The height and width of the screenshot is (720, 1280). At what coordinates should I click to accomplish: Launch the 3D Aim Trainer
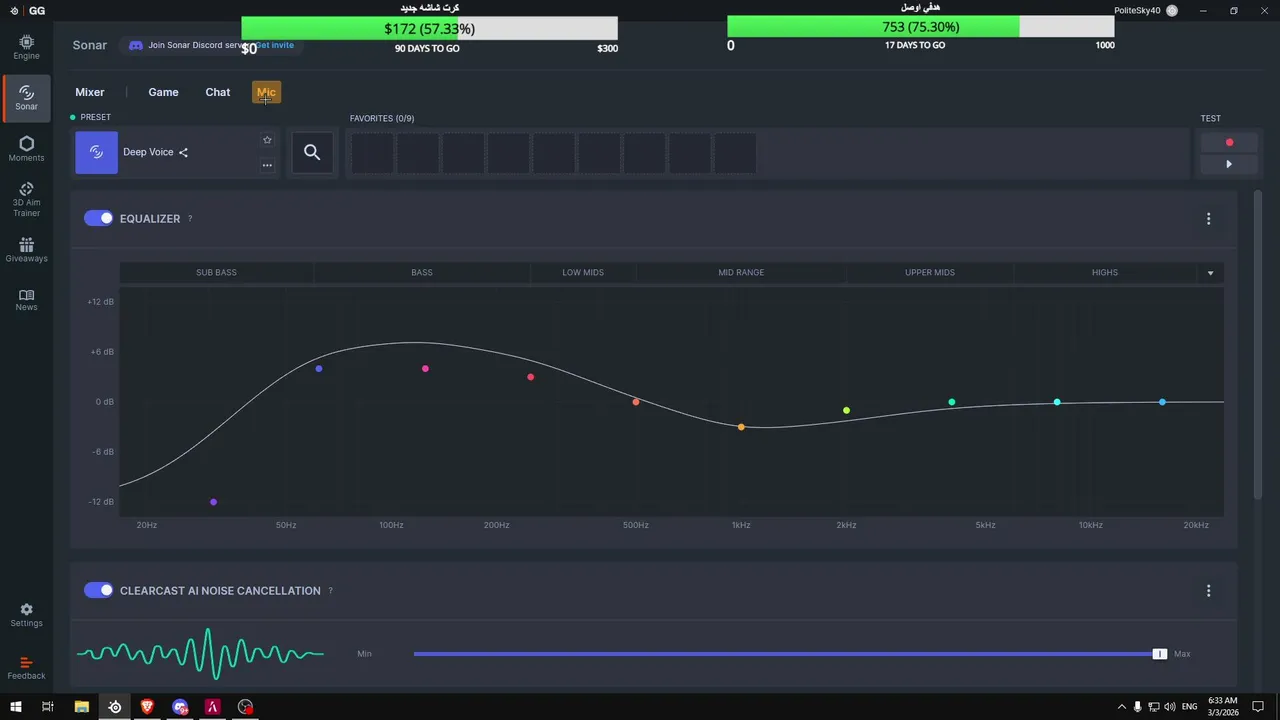click(26, 199)
